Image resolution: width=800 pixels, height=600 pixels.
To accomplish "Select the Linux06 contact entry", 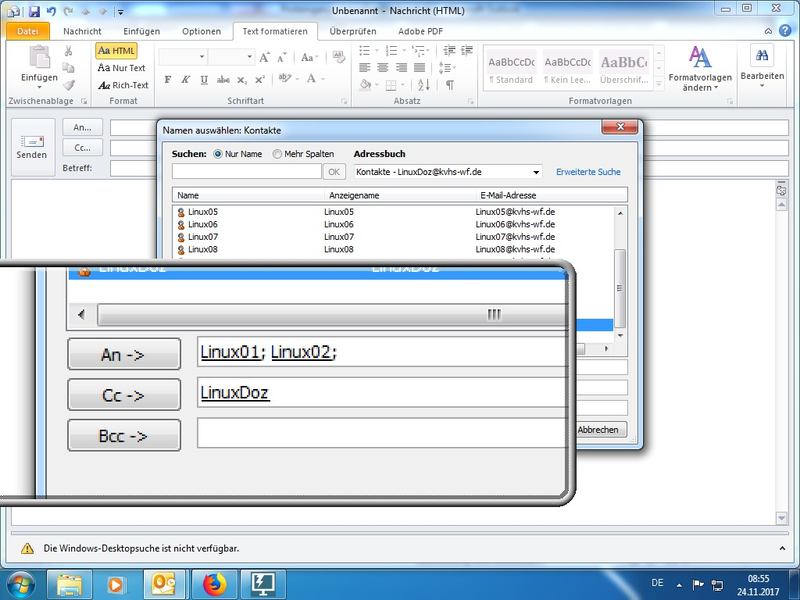I will (203, 225).
